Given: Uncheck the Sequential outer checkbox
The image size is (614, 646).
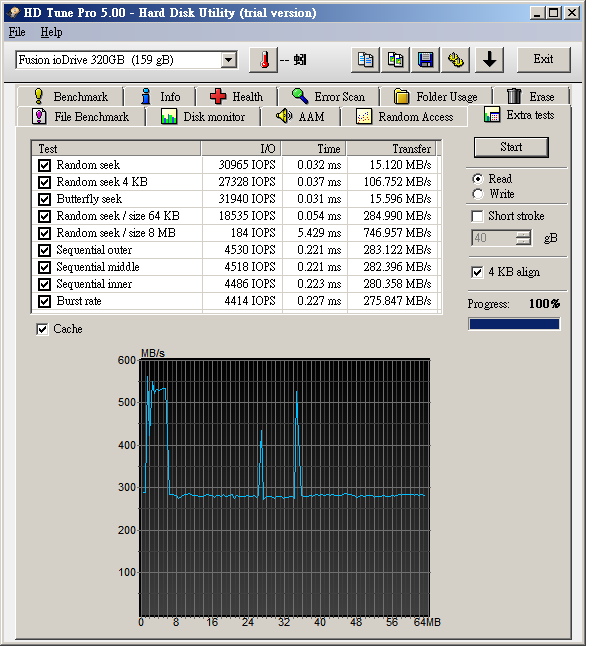Looking at the screenshot, I should pos(44,250).
